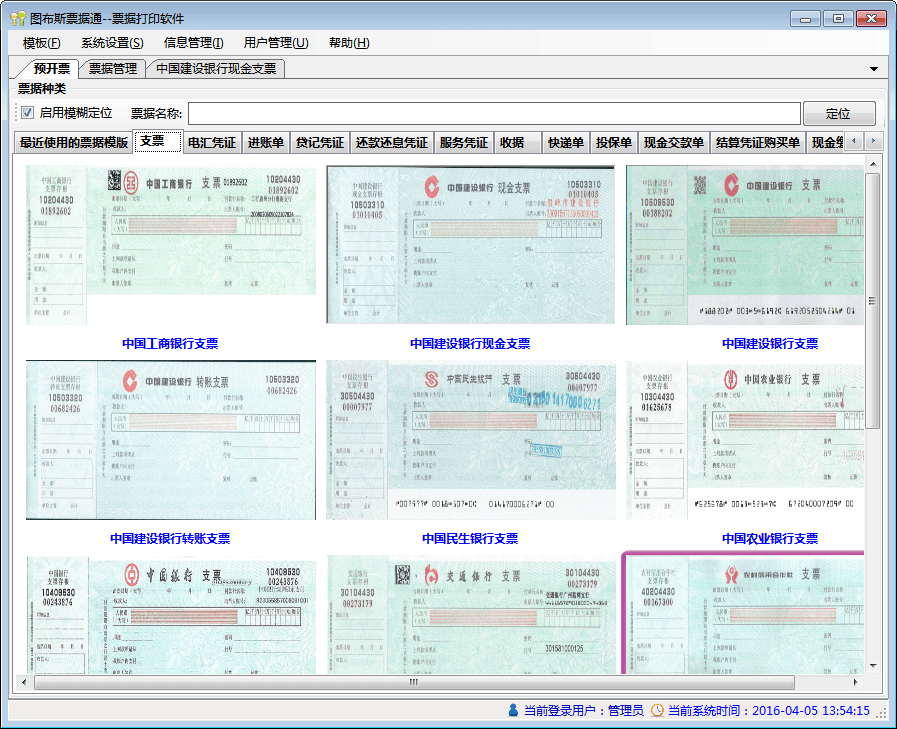The image size is (897, 729).
Task: Select the 还款还息凭证 category tab
Action: click(392, 142)
